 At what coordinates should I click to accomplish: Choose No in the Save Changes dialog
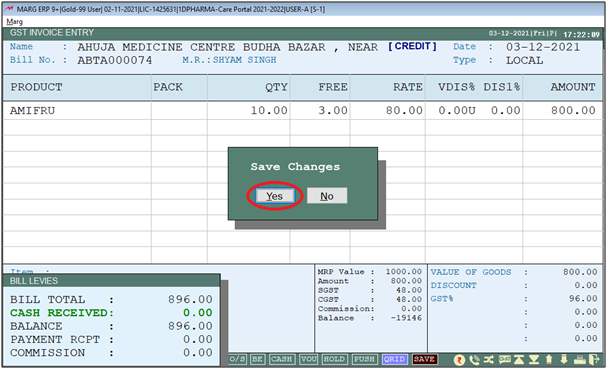(327, 196)
